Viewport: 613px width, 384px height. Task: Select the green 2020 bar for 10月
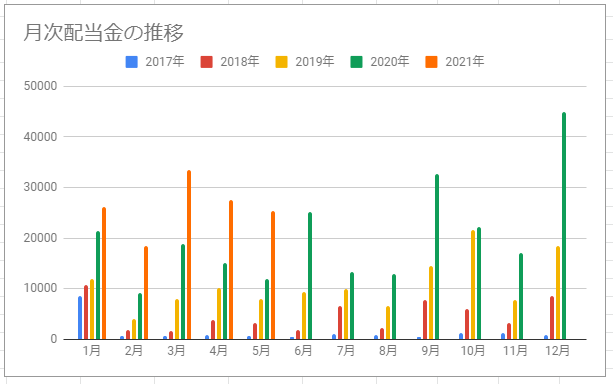pos(479,283)
